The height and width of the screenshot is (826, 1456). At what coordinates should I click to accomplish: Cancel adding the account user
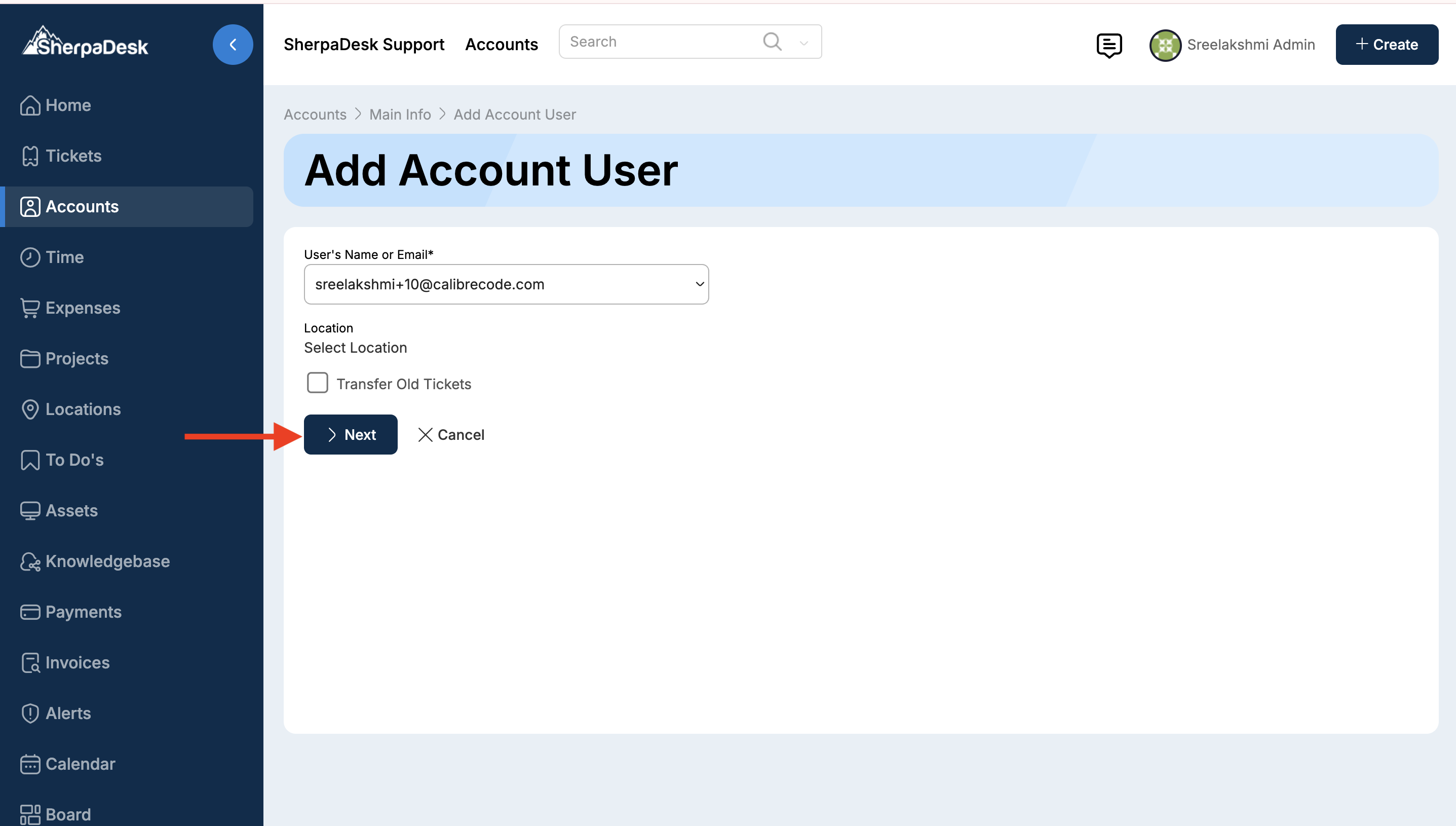click(x=451, y=435)
